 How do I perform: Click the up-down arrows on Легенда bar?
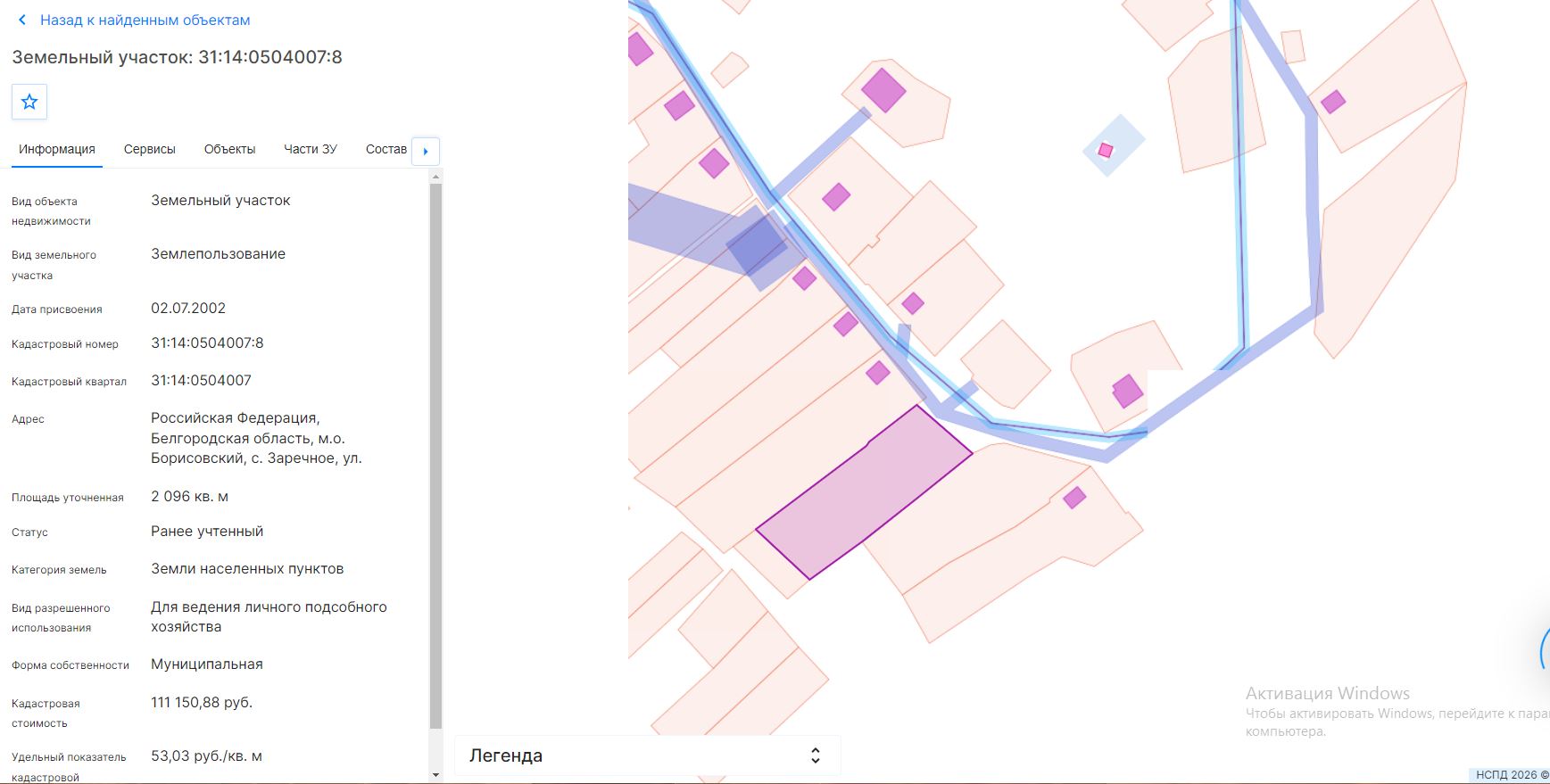click(815, 755)
